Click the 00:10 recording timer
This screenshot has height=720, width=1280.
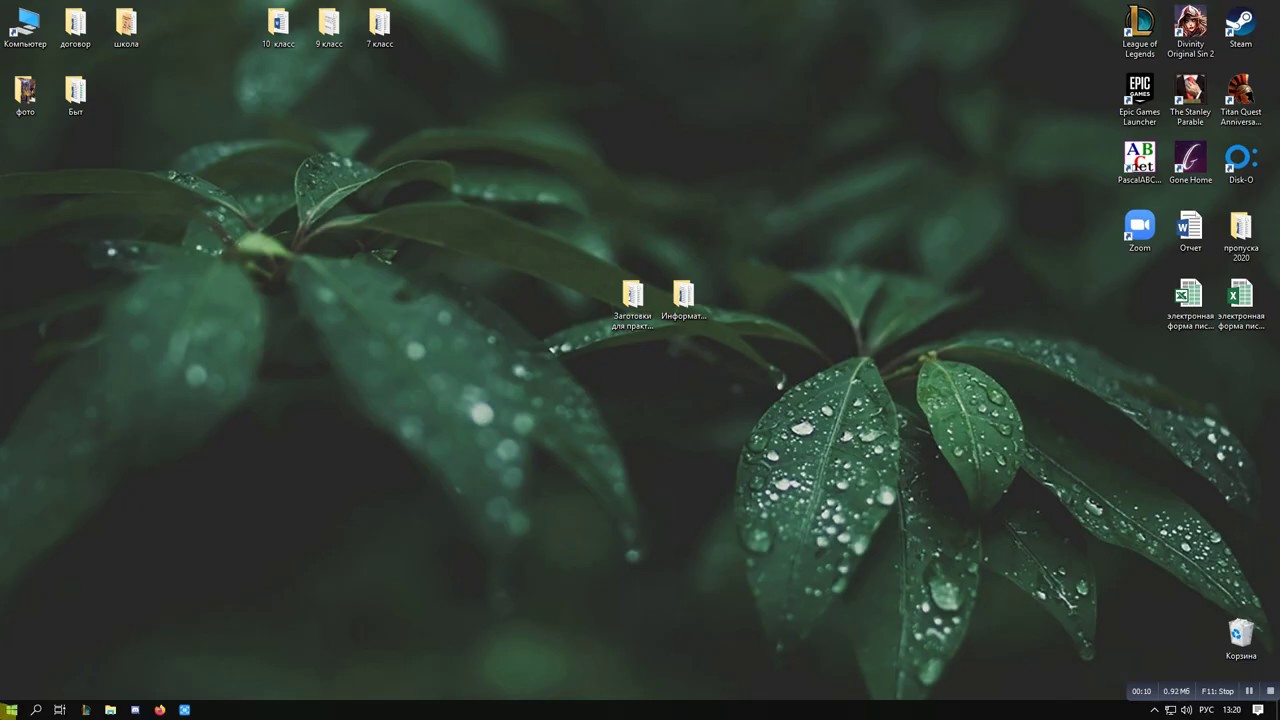[1141, 691]
